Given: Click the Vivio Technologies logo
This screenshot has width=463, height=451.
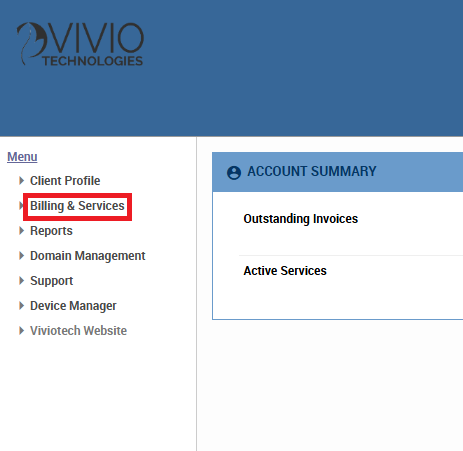Looking at the screenshot, I should pyautogui.click(x=80, y=44).
